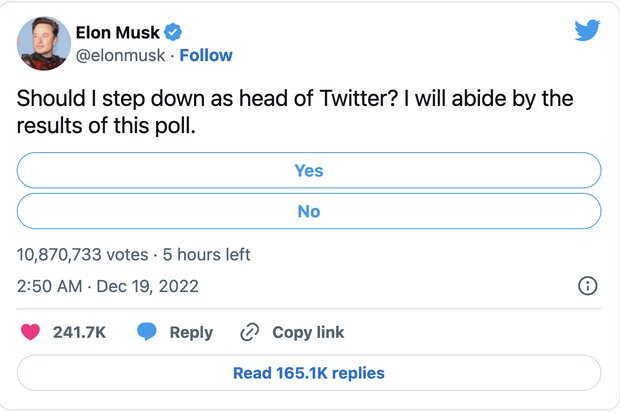Click the Twitter bird logo
This screenshot has width=620, height=413.
[x=587, y=31]
